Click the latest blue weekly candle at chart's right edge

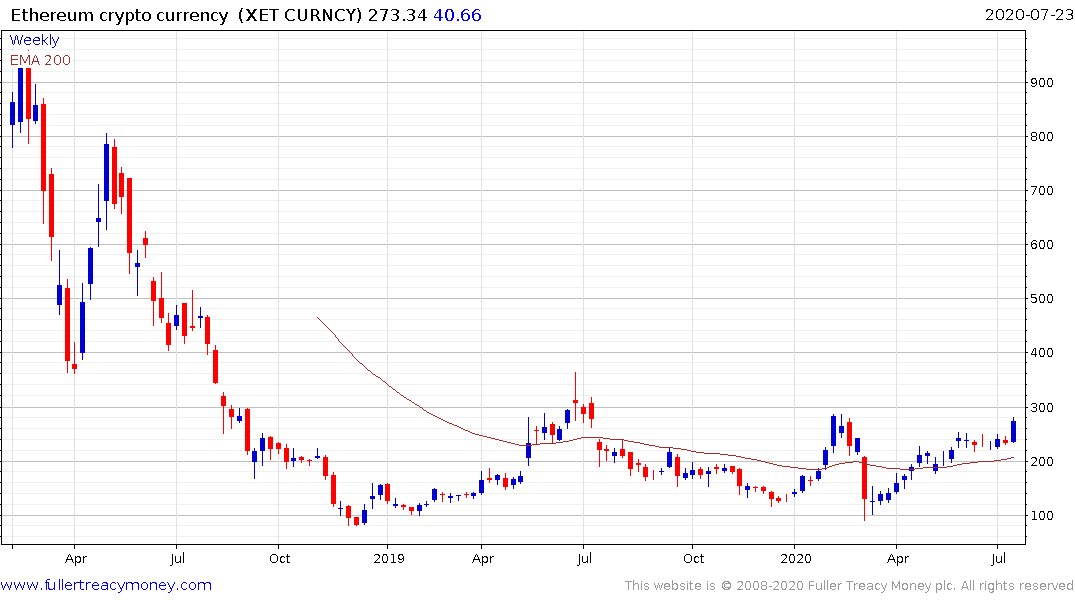click(x=1014, y=431)
